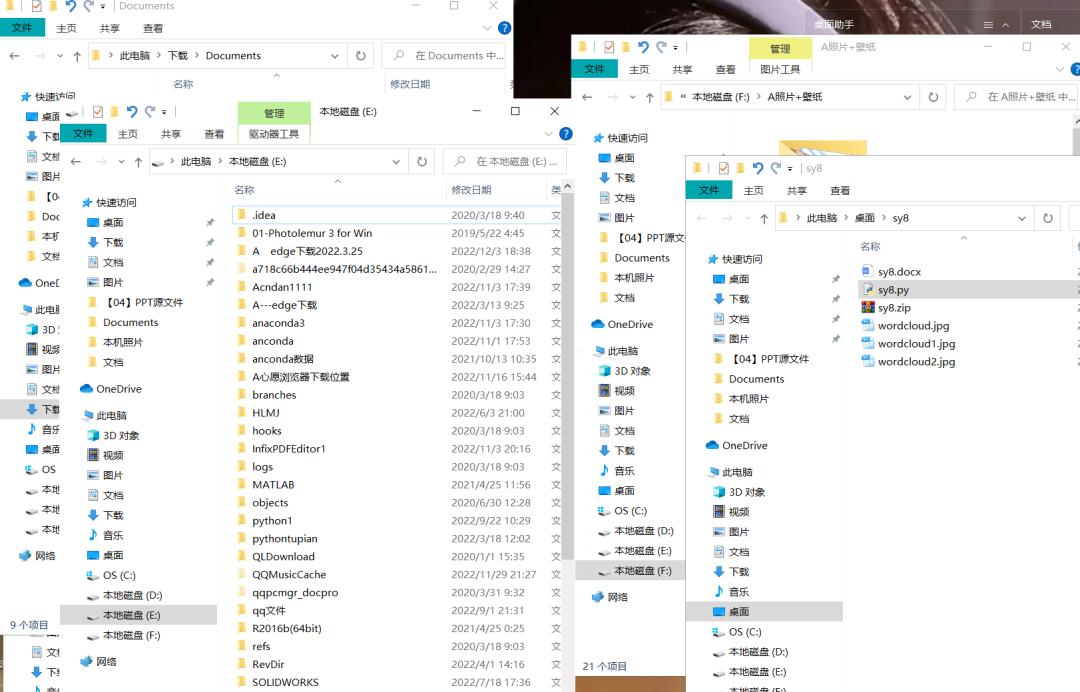The image size is (1080, 692).
Task: Open the 驱动器工具 ribbon tab
Action: 274,134
